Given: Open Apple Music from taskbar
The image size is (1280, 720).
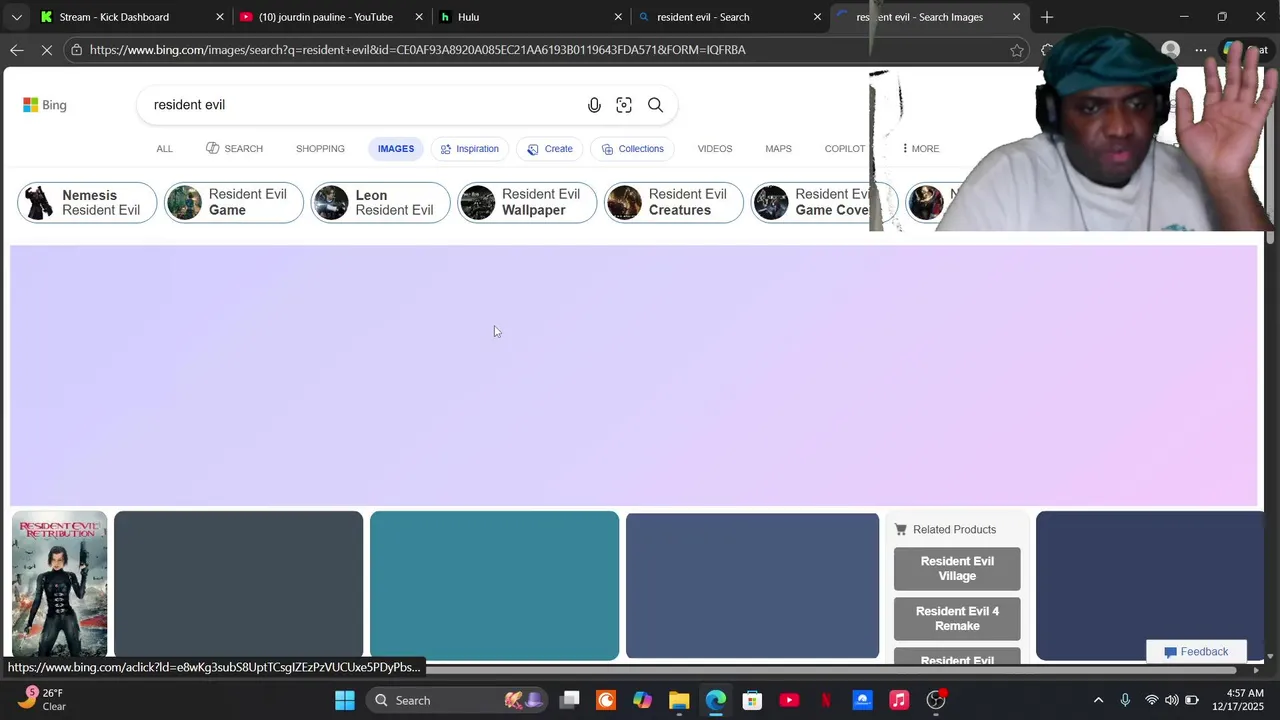Looking at the screenshot, I should [899, 700].
